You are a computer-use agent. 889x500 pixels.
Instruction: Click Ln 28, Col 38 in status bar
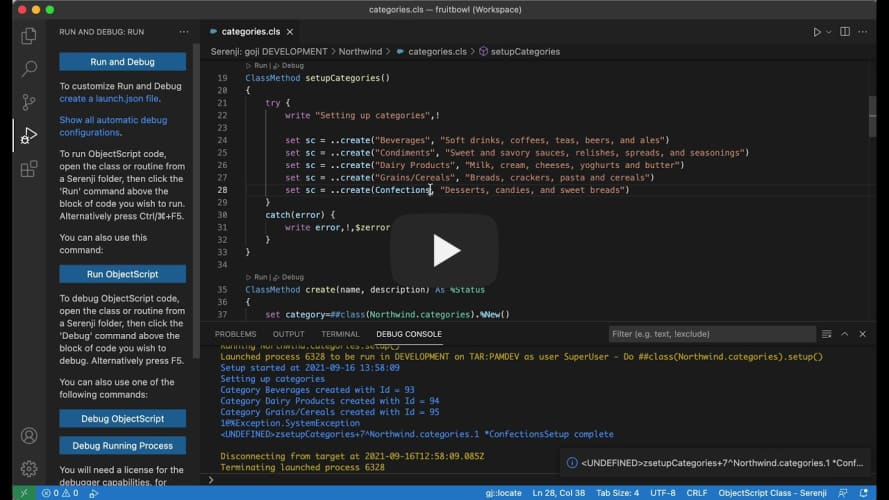(558, 493)
